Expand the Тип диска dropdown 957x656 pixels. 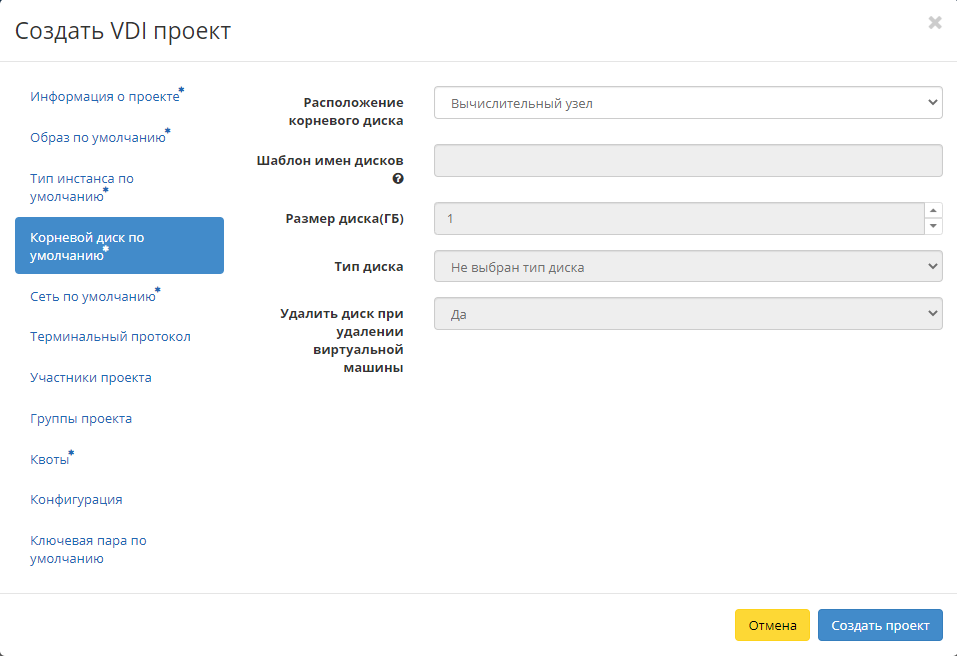(x=688, y=267)
